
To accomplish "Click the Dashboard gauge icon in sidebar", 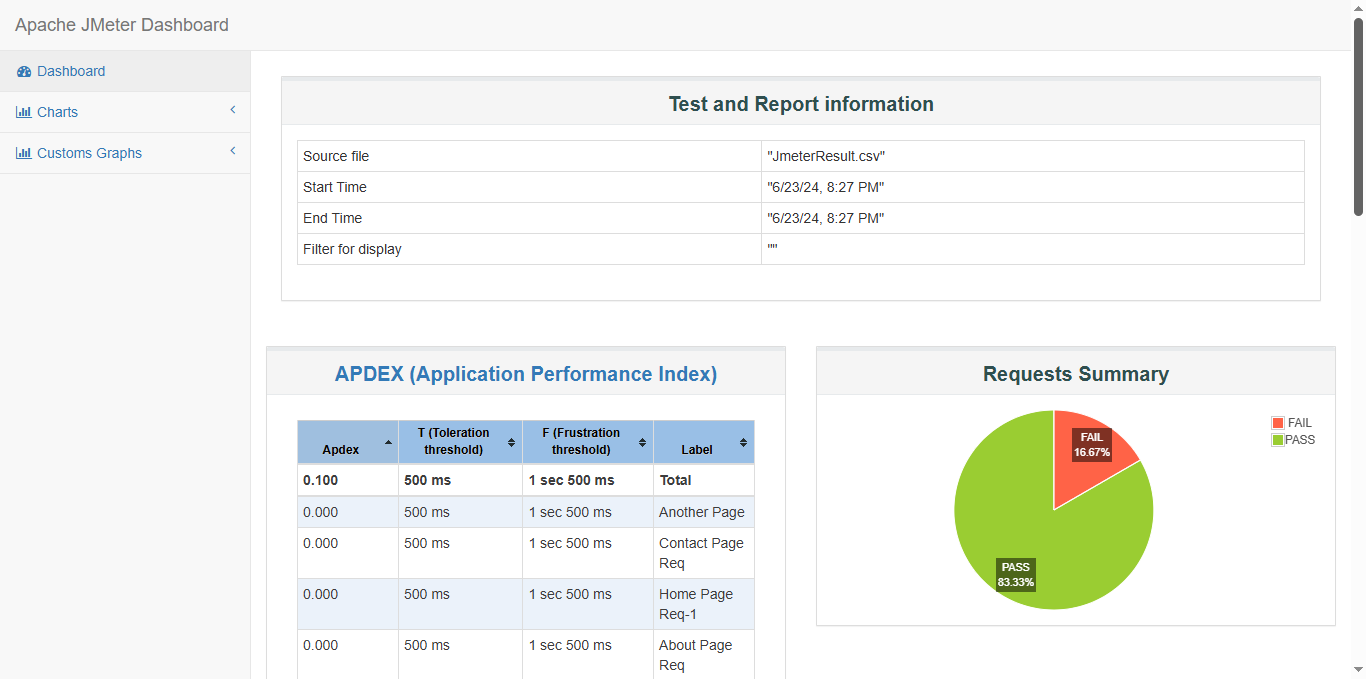I will click(x=24, y=72).
